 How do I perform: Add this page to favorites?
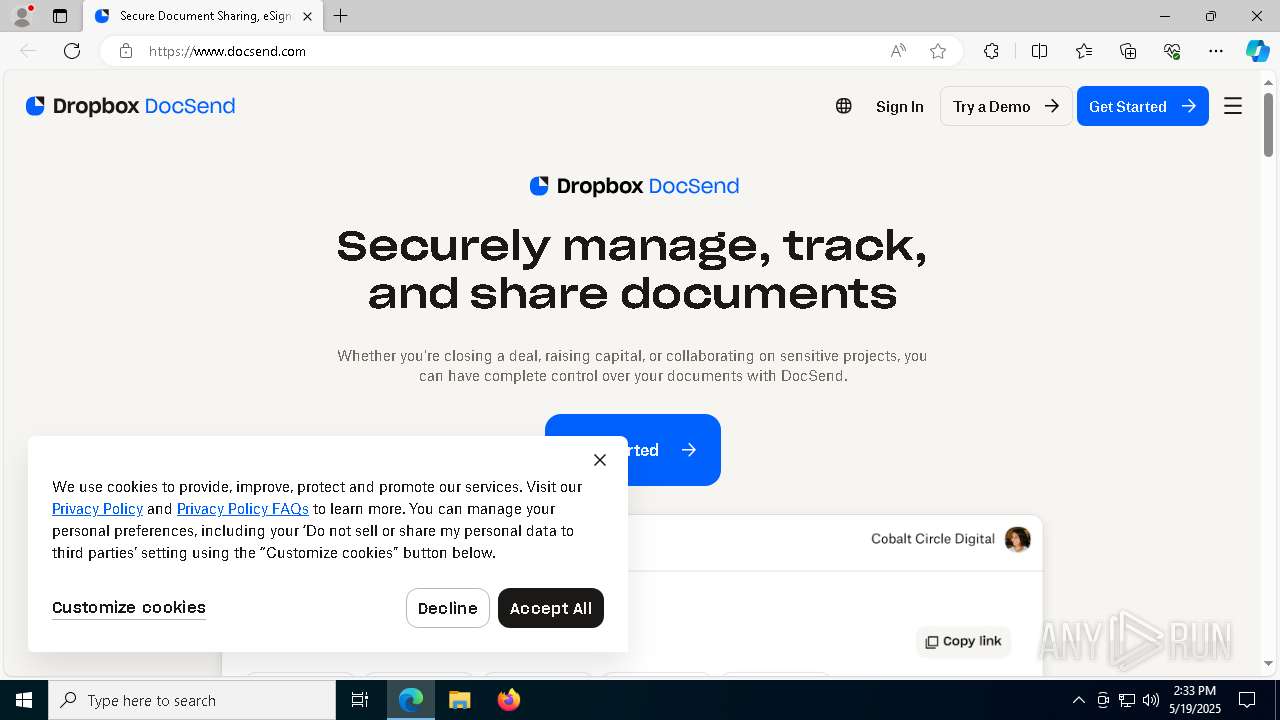click(938, 51)
